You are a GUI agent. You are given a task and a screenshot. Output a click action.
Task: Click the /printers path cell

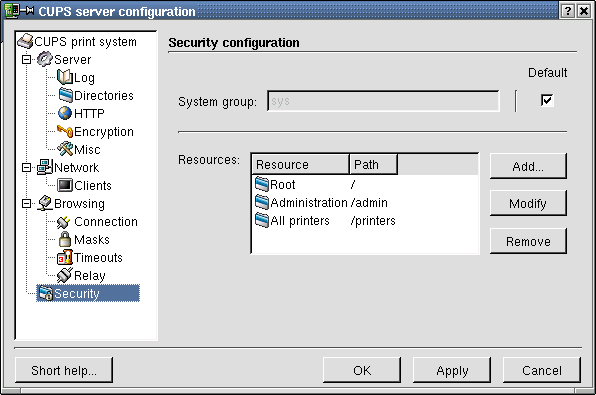pos(373,221)
